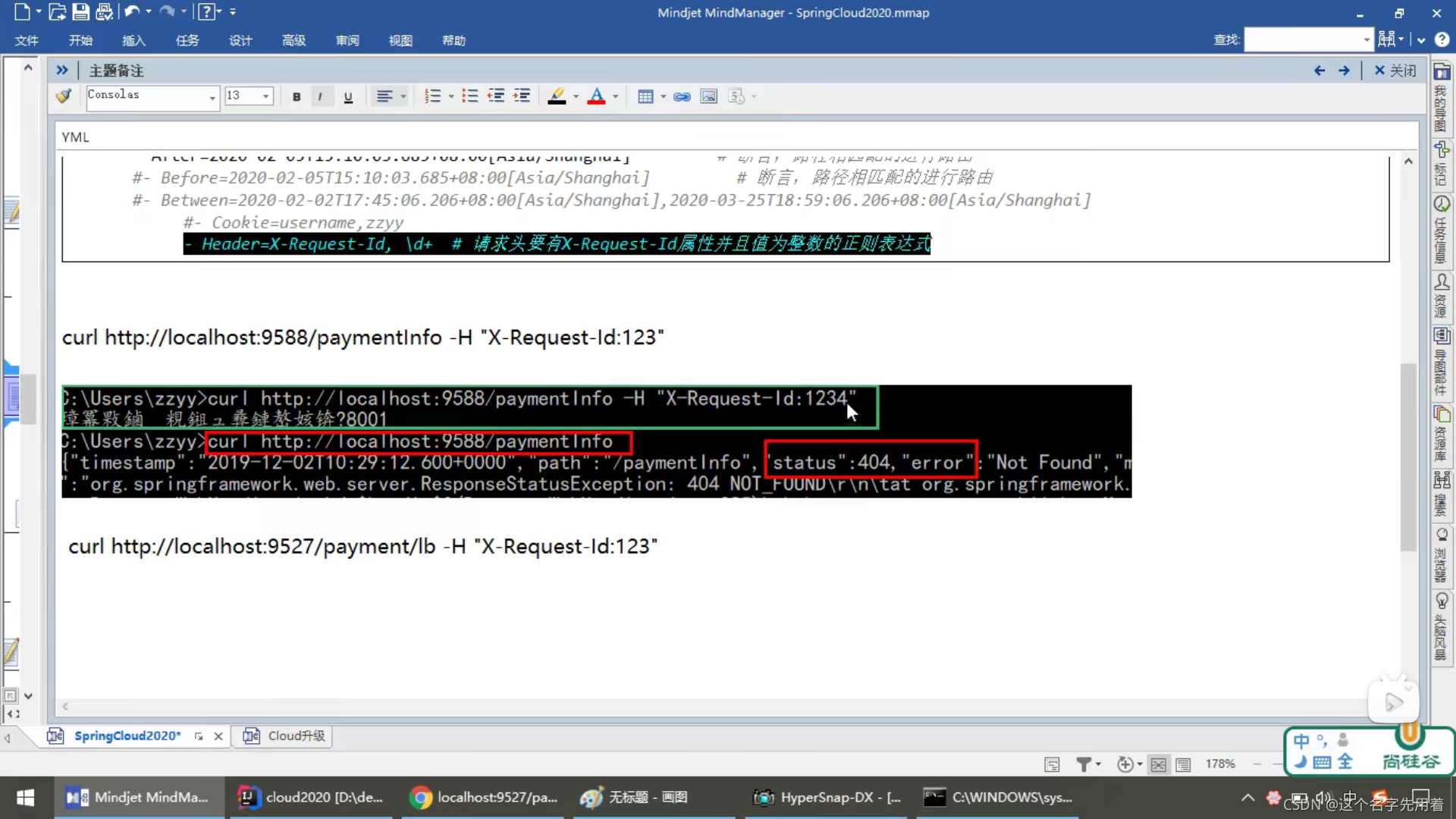
Task: Switch to SpringCloud2020 document tab
Action: click(x=127, y=736)
